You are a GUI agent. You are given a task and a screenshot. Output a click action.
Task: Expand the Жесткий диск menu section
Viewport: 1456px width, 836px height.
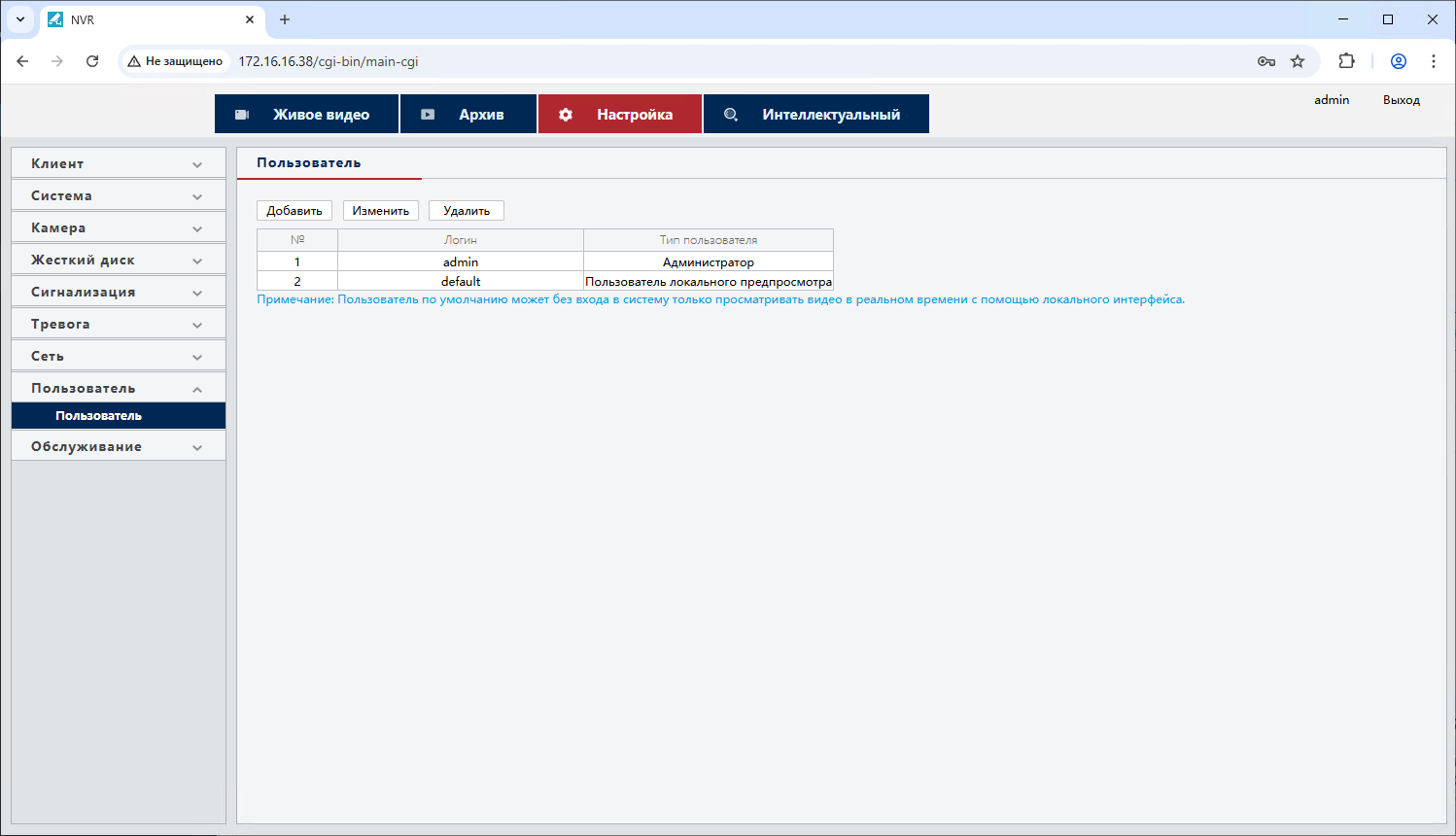119,260
